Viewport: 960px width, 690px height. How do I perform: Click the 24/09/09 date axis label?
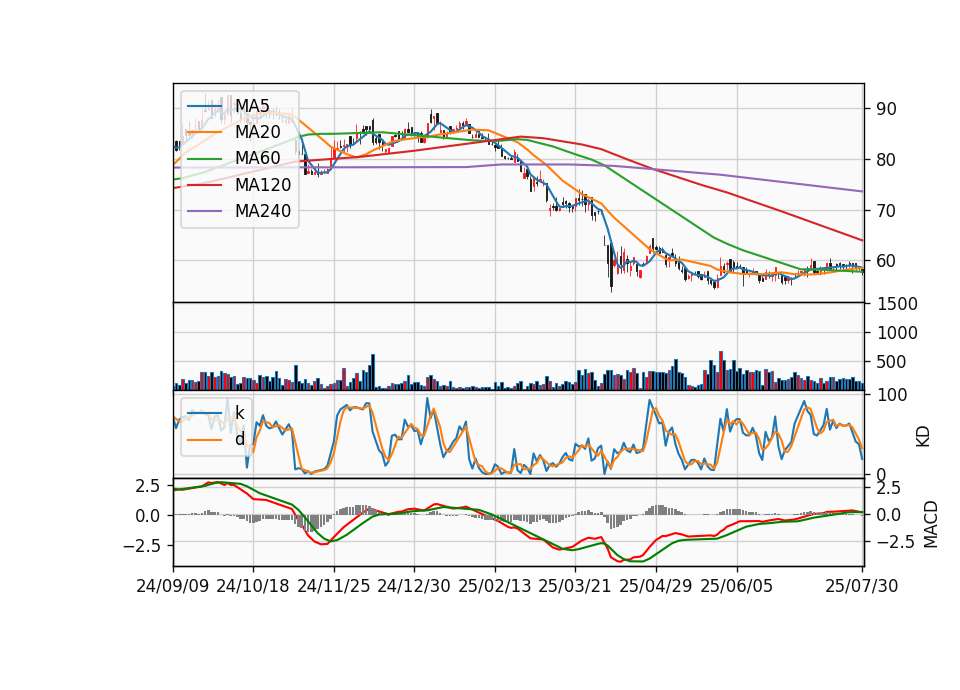pos(173,586)
